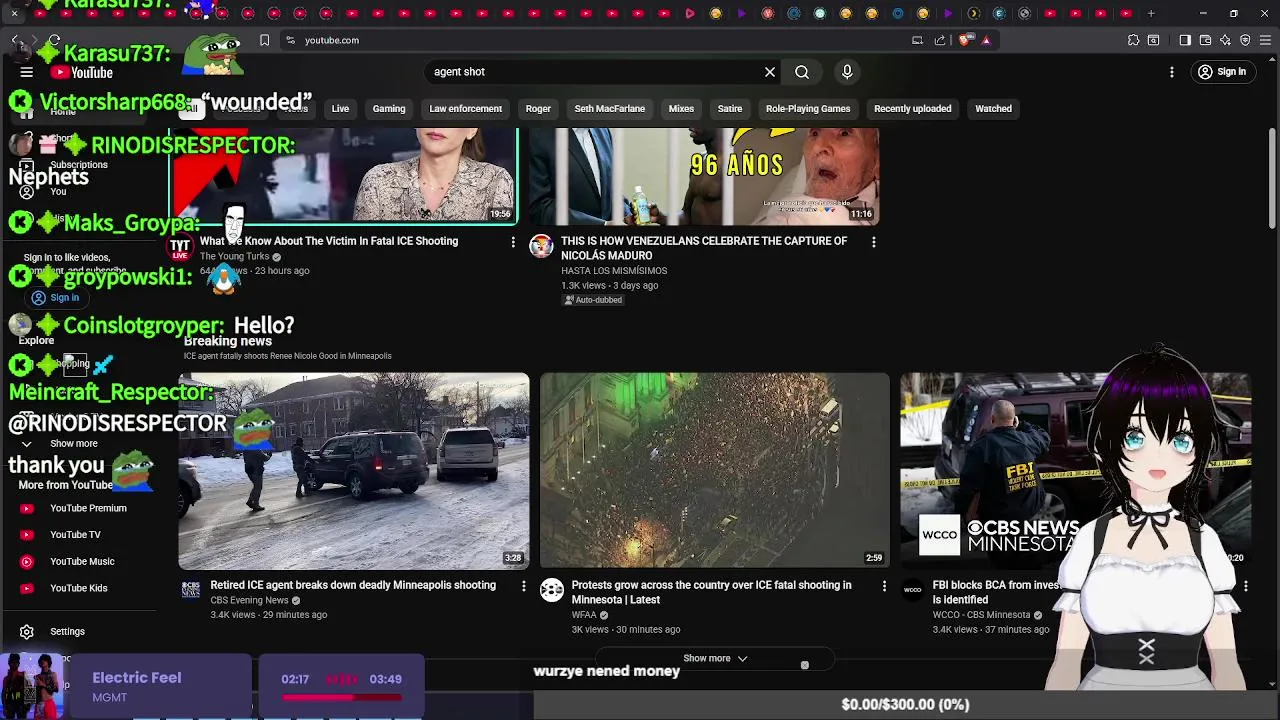This screenshot has width=1280, height=720.
Task: View site information icon beside youtube.com
Action: [x=290, y=40]
